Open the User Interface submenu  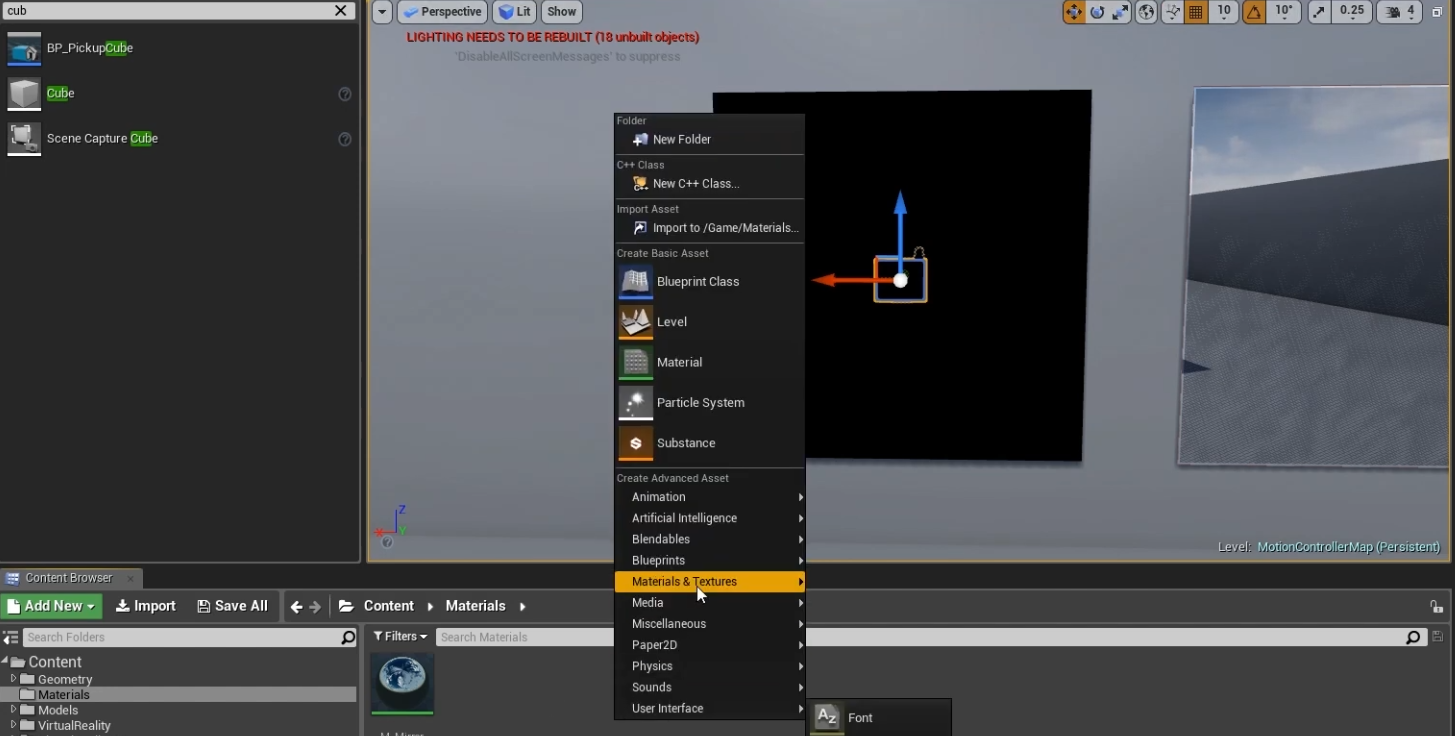(709, 708)
